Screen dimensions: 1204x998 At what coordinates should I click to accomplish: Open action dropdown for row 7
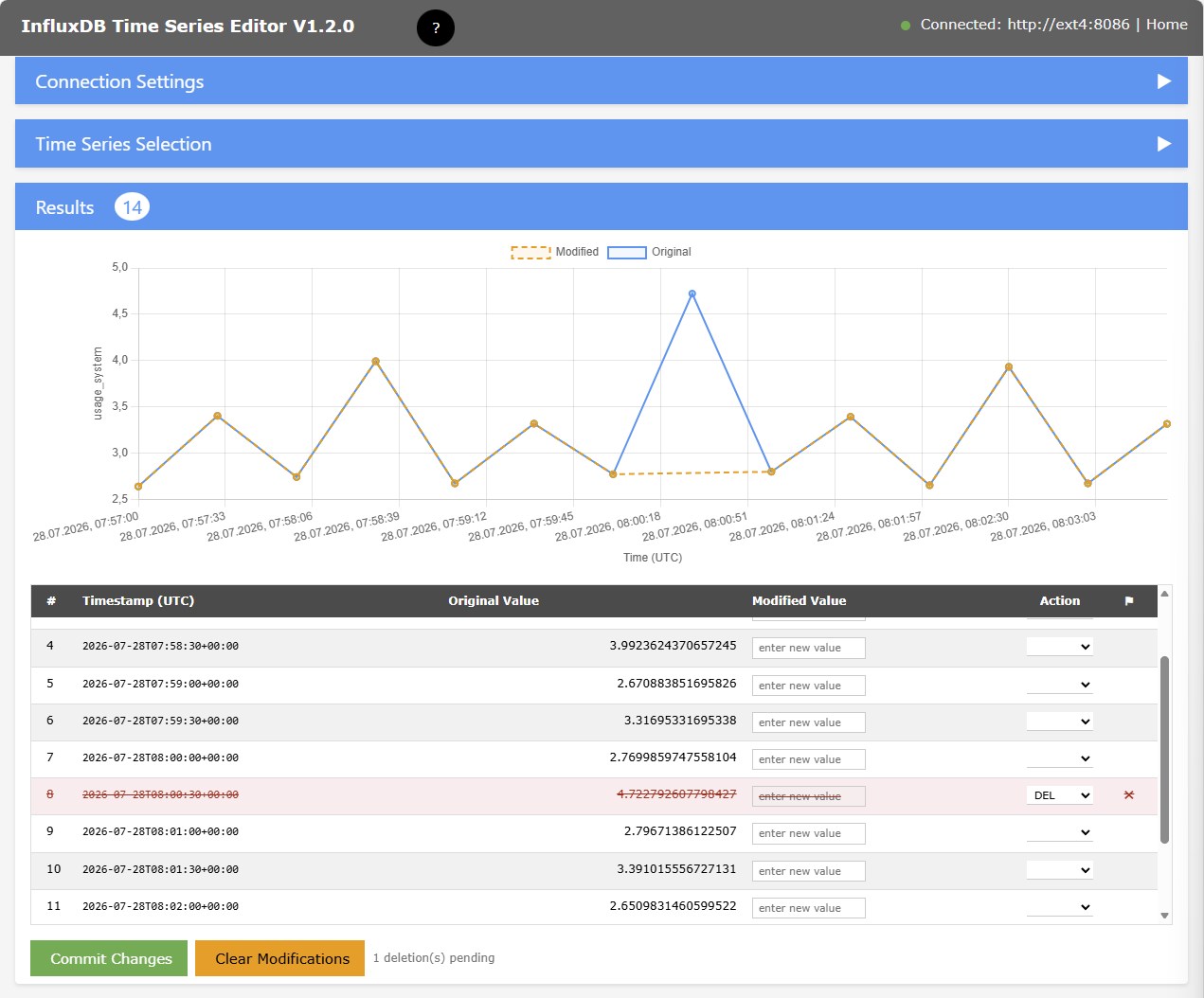tap(1060, 758)
